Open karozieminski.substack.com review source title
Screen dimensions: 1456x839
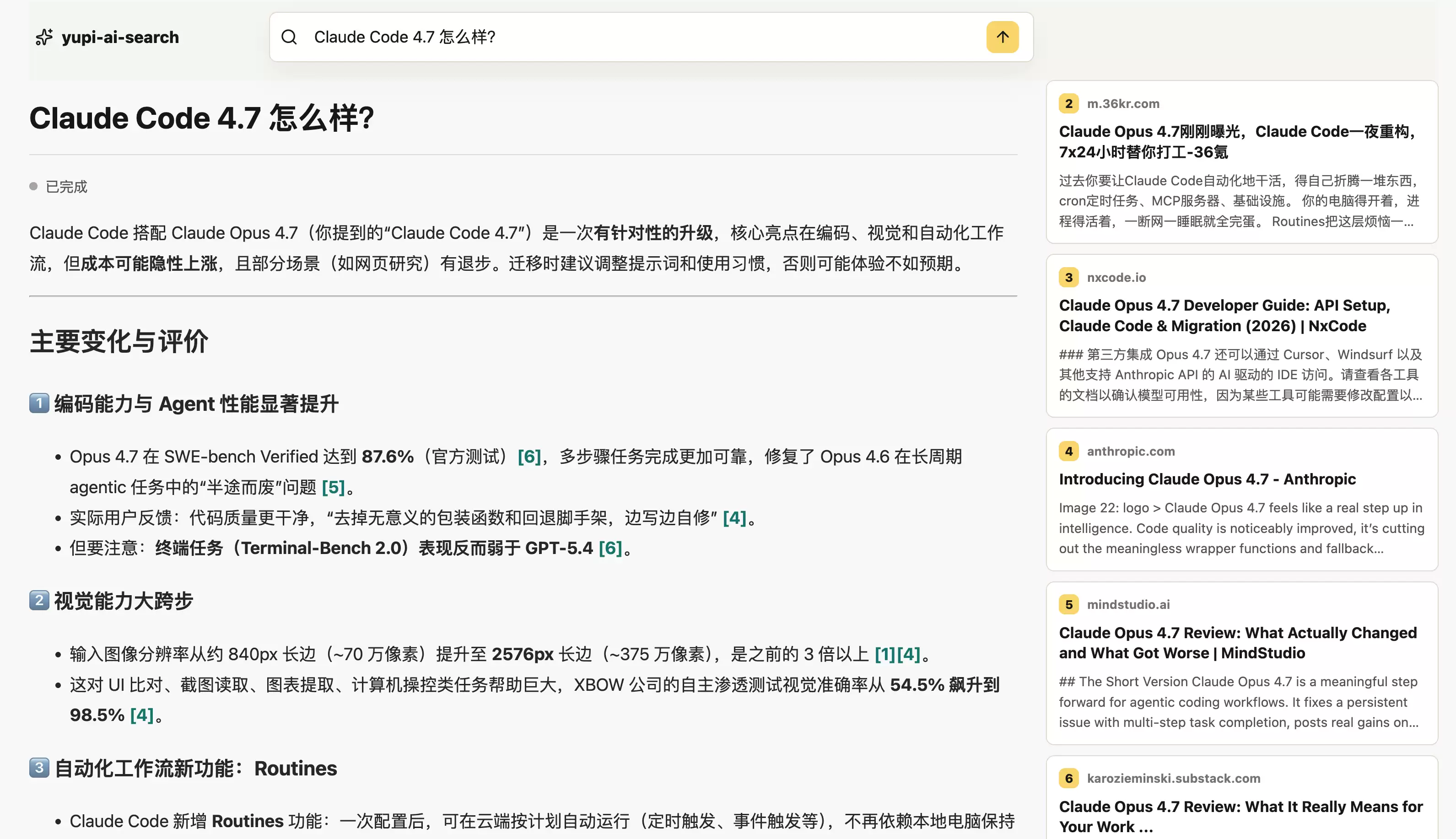(x=1240, y=816)
